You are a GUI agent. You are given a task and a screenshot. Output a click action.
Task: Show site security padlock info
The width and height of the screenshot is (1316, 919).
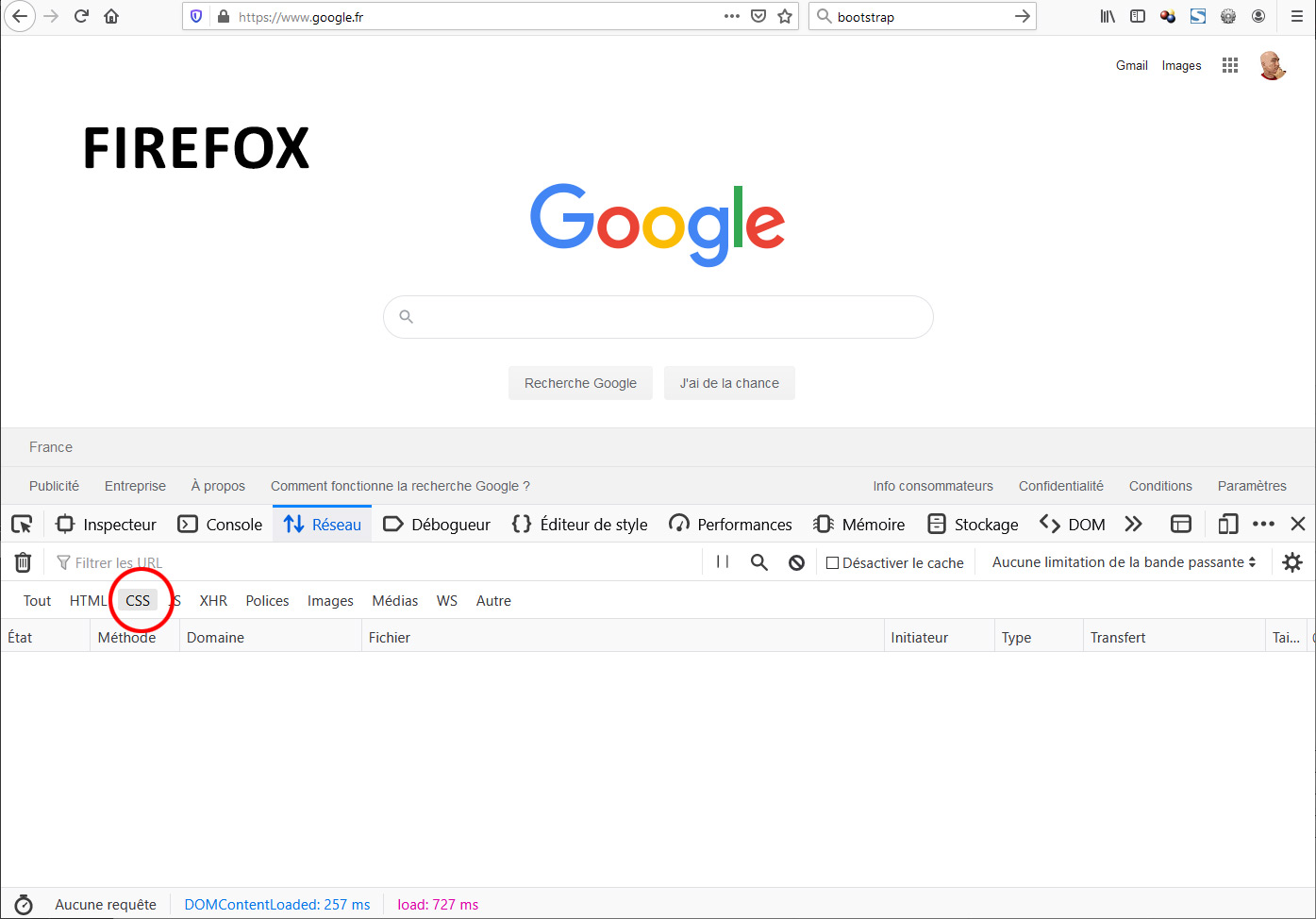point(223,16)
